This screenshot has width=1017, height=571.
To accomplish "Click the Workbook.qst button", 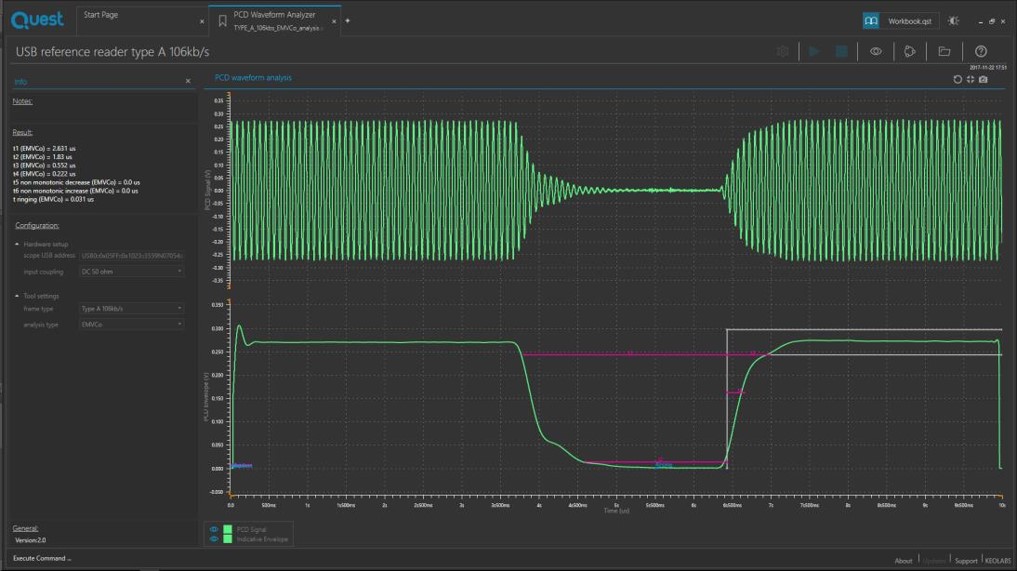I will 900,21.
